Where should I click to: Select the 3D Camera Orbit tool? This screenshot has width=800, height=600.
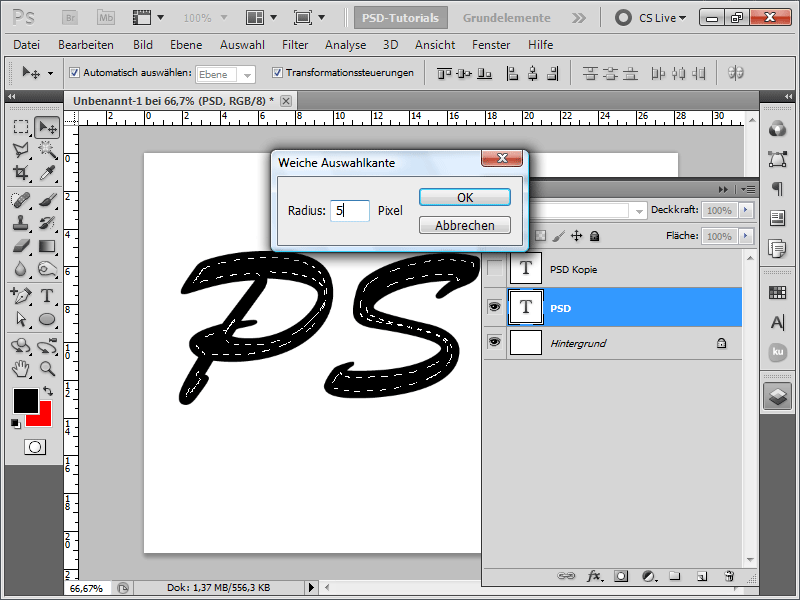pos(47,346)
